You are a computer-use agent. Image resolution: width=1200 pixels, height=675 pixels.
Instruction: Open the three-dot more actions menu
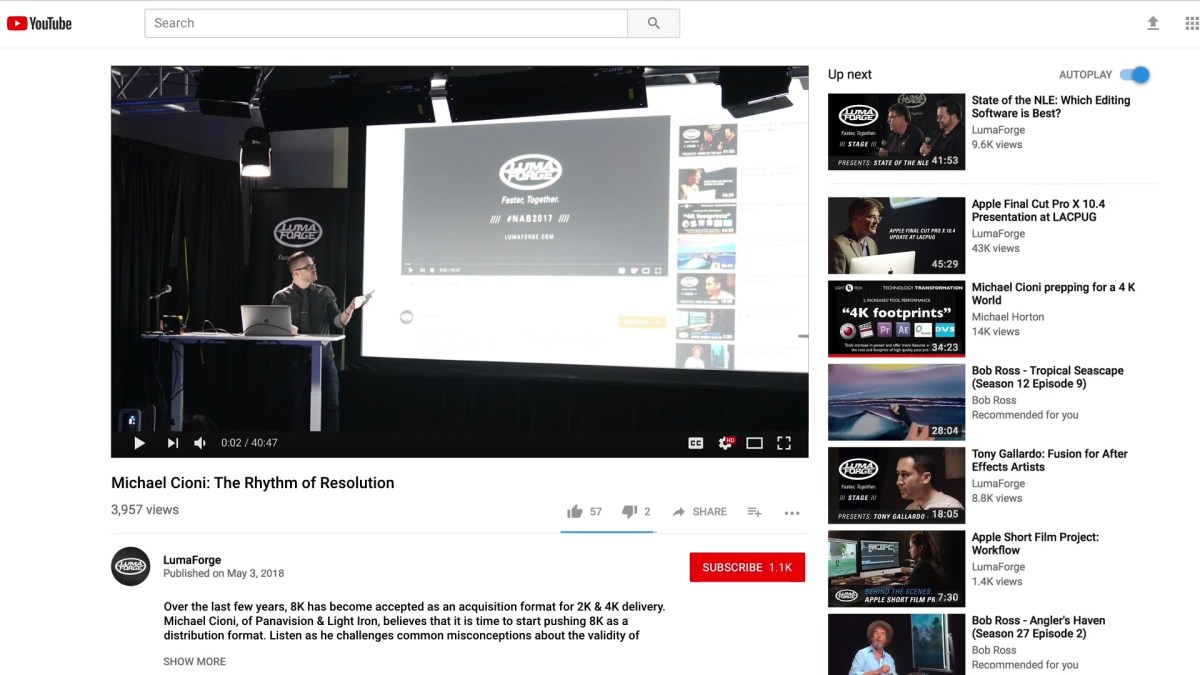point(792,513)
